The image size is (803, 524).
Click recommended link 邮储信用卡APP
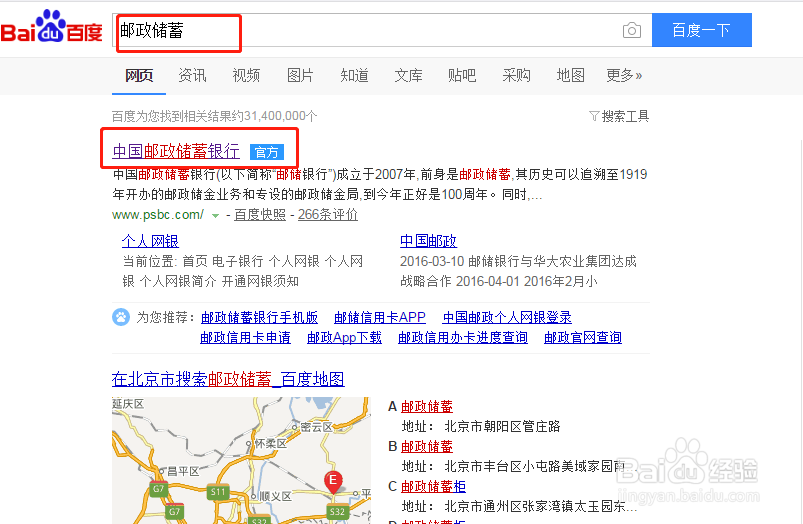tap(379, 318)
